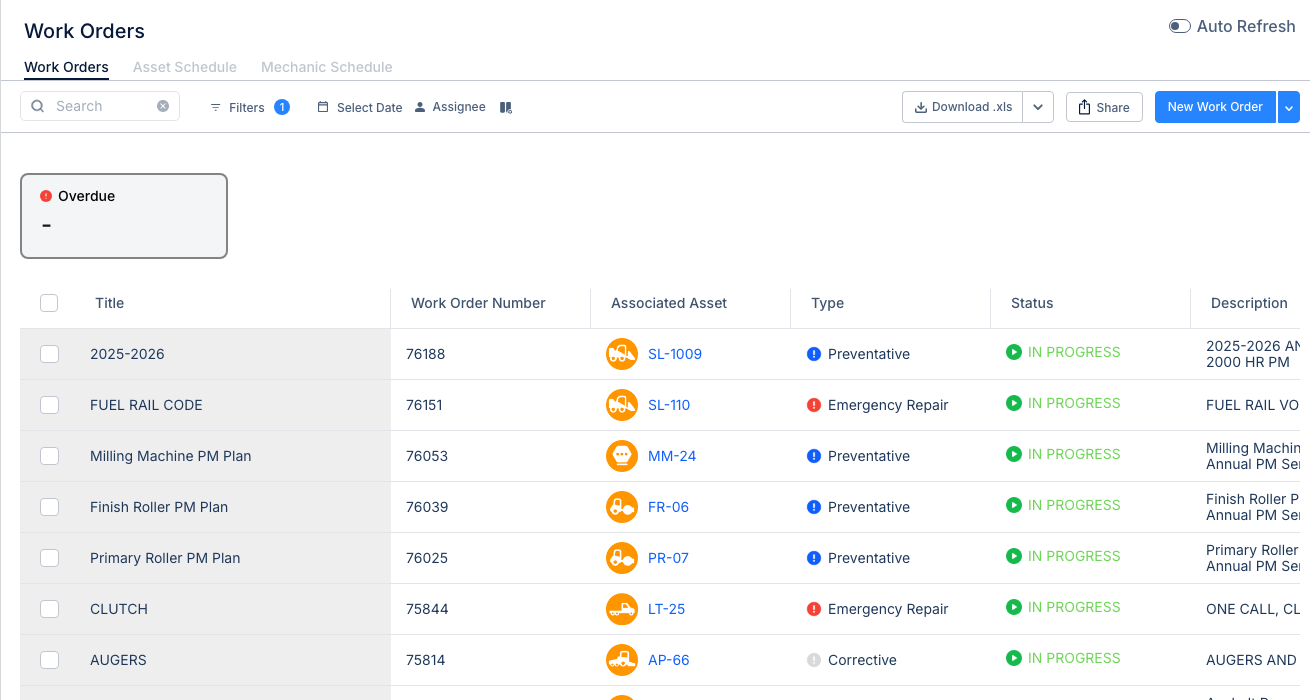Tick the checkbox for FUEL RAIL CODE row
Screen dimensions: 1310x700
[49, 404]
